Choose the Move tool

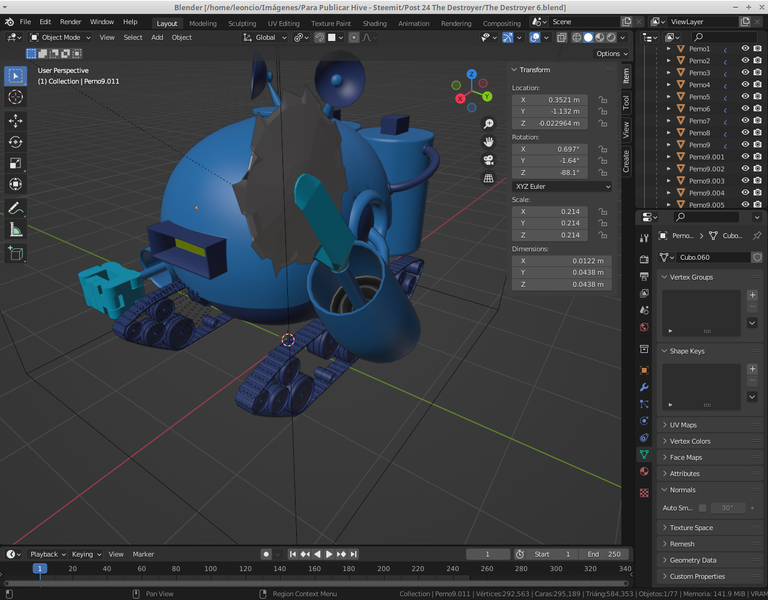tap(16, 121)
